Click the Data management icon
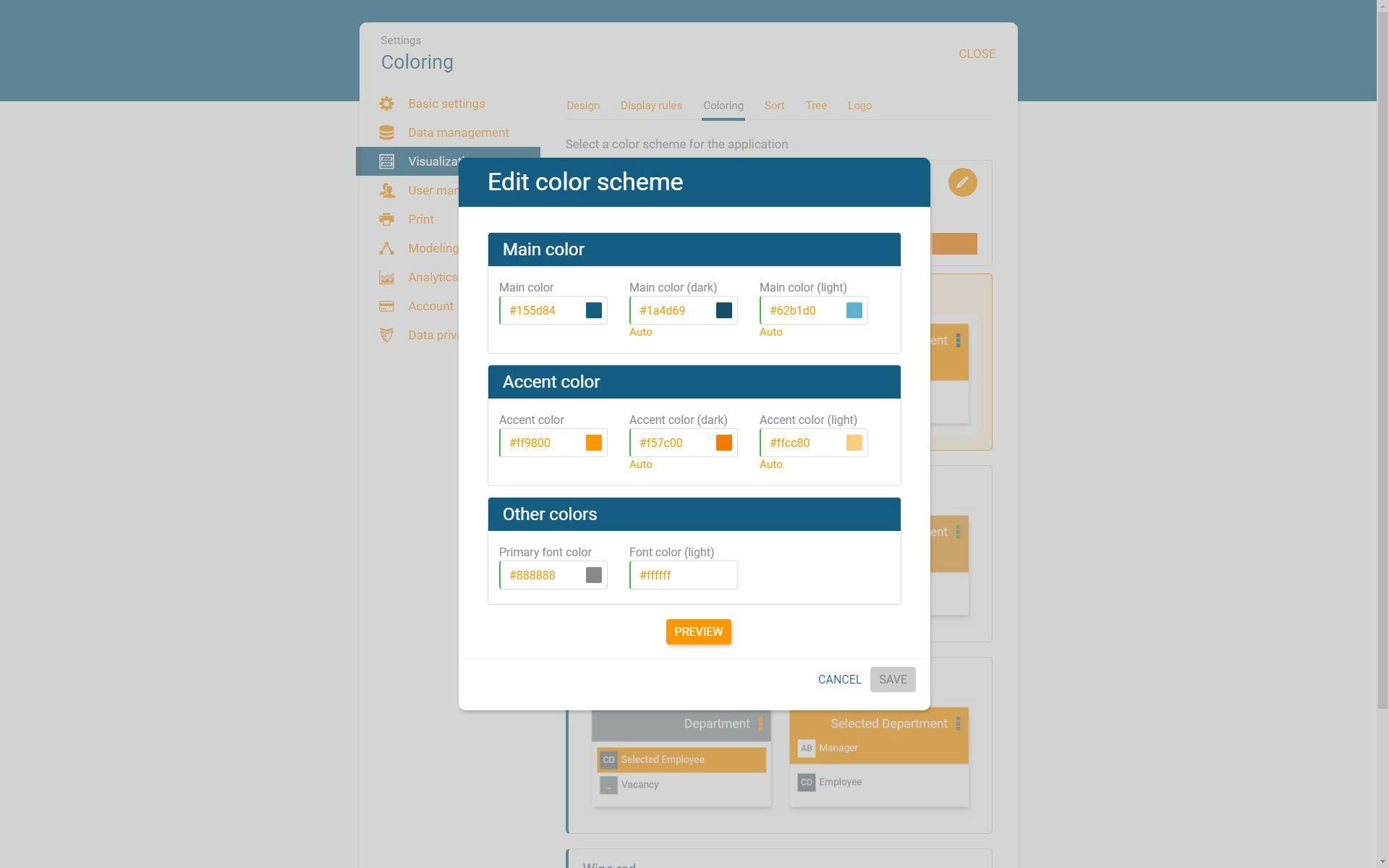1389x868 pixels. (x=387, y=131)
